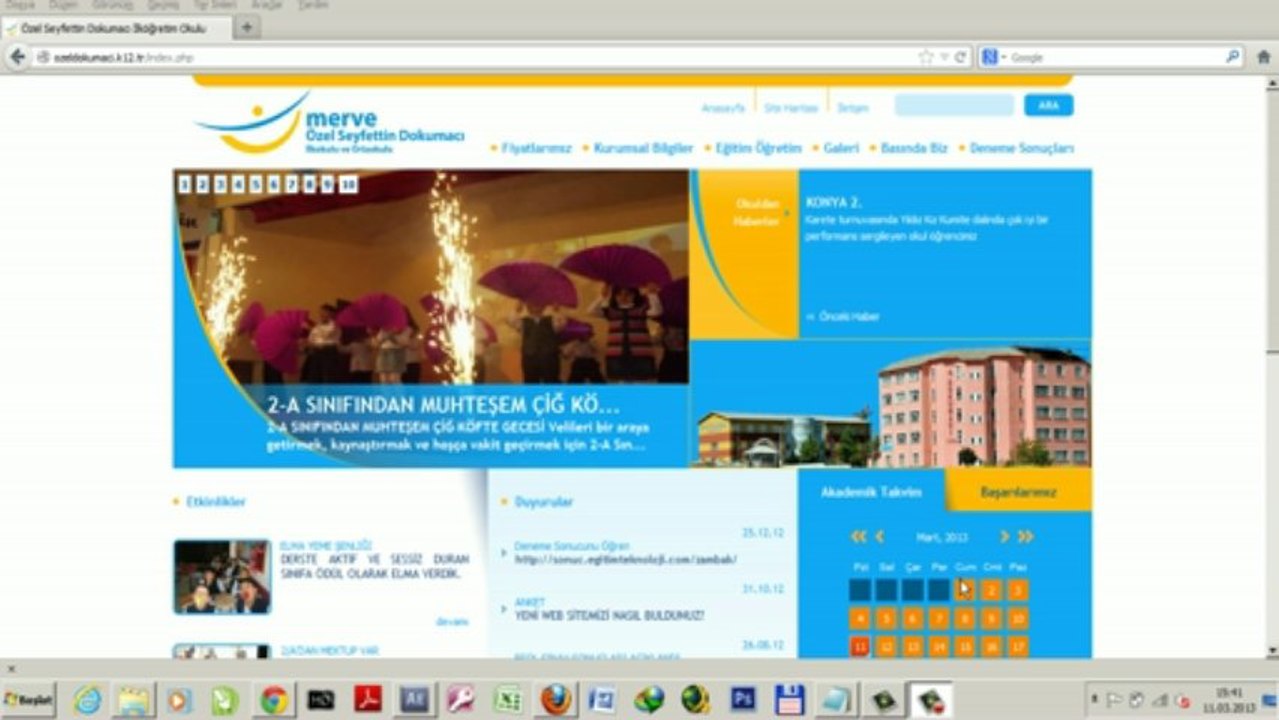Open the search engine selector dropdown
This screenshot has width=1279, height=720.
point(993,57)
